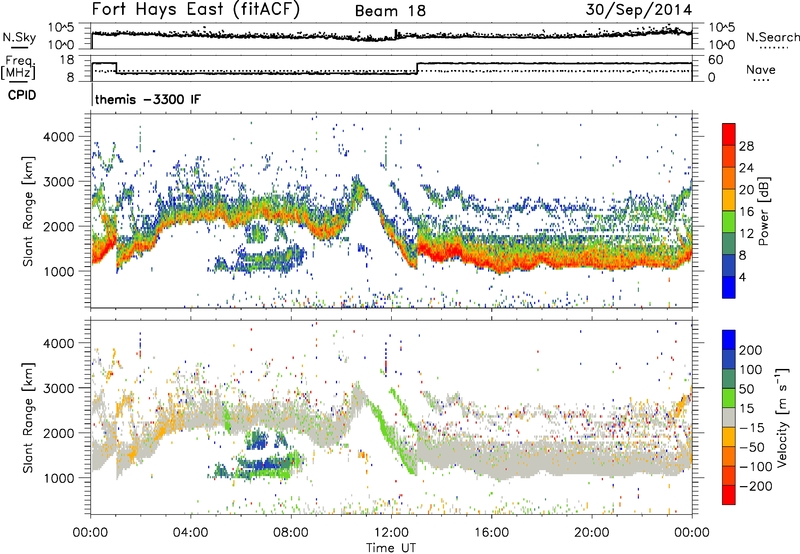Click the 'Nave' legend label
The height and width of the screenshot is (554, 800).
pos(760,69)
